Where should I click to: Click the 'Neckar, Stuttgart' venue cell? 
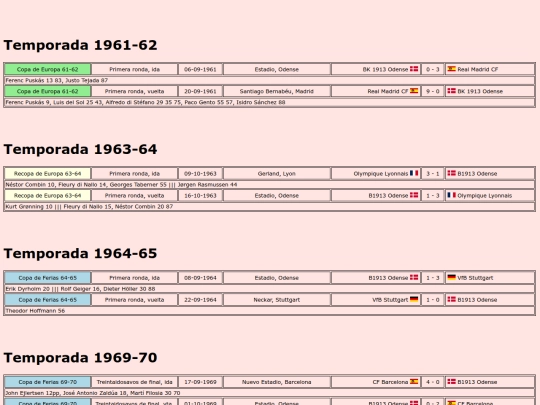point(277,300)
